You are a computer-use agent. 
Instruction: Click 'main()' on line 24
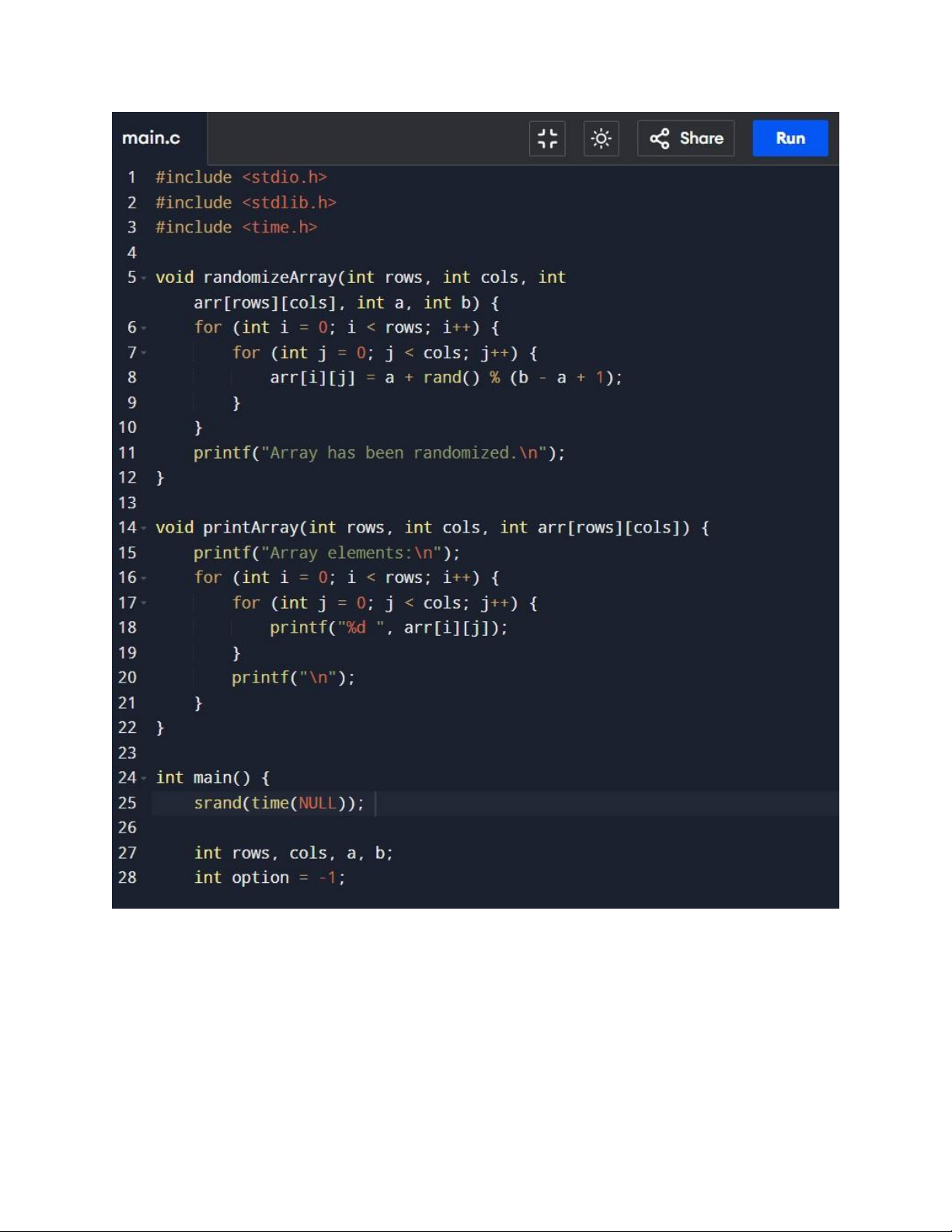(x=221, y=778)
